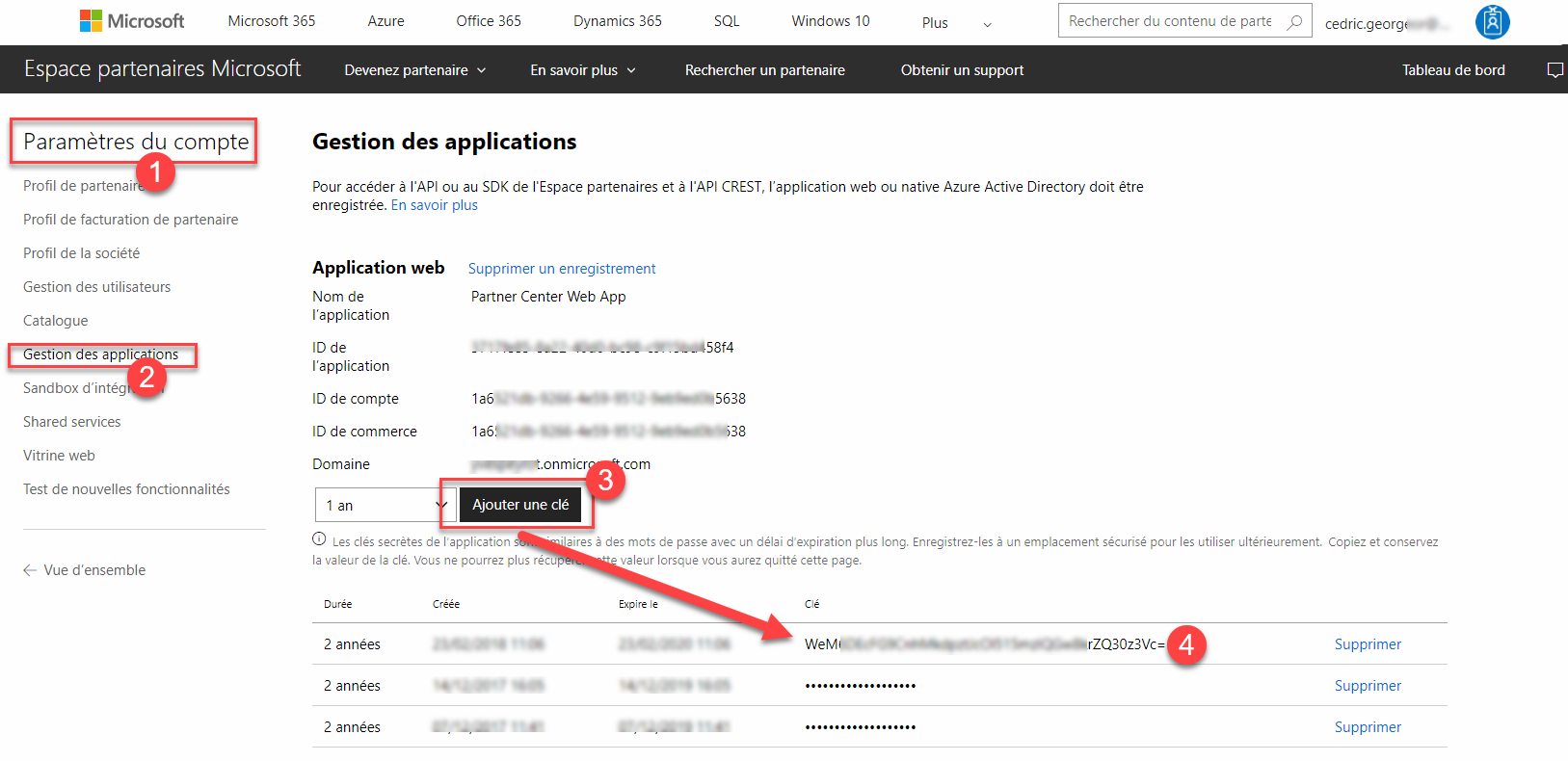Open Profil de partenaire in sidebar
Screen dimensions: 1568x761
(84, 186)
